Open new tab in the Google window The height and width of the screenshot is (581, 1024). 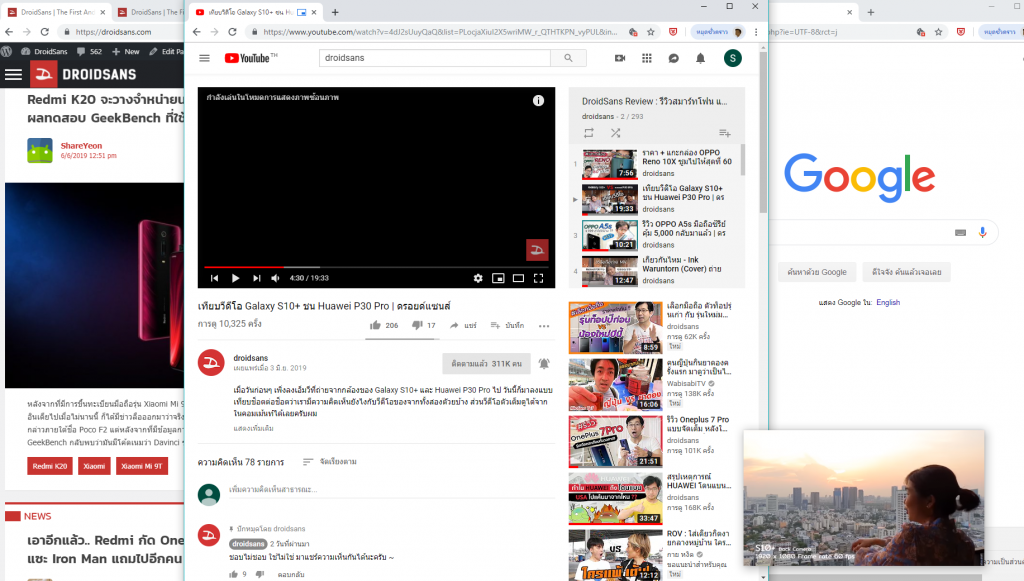pos(871,12)
